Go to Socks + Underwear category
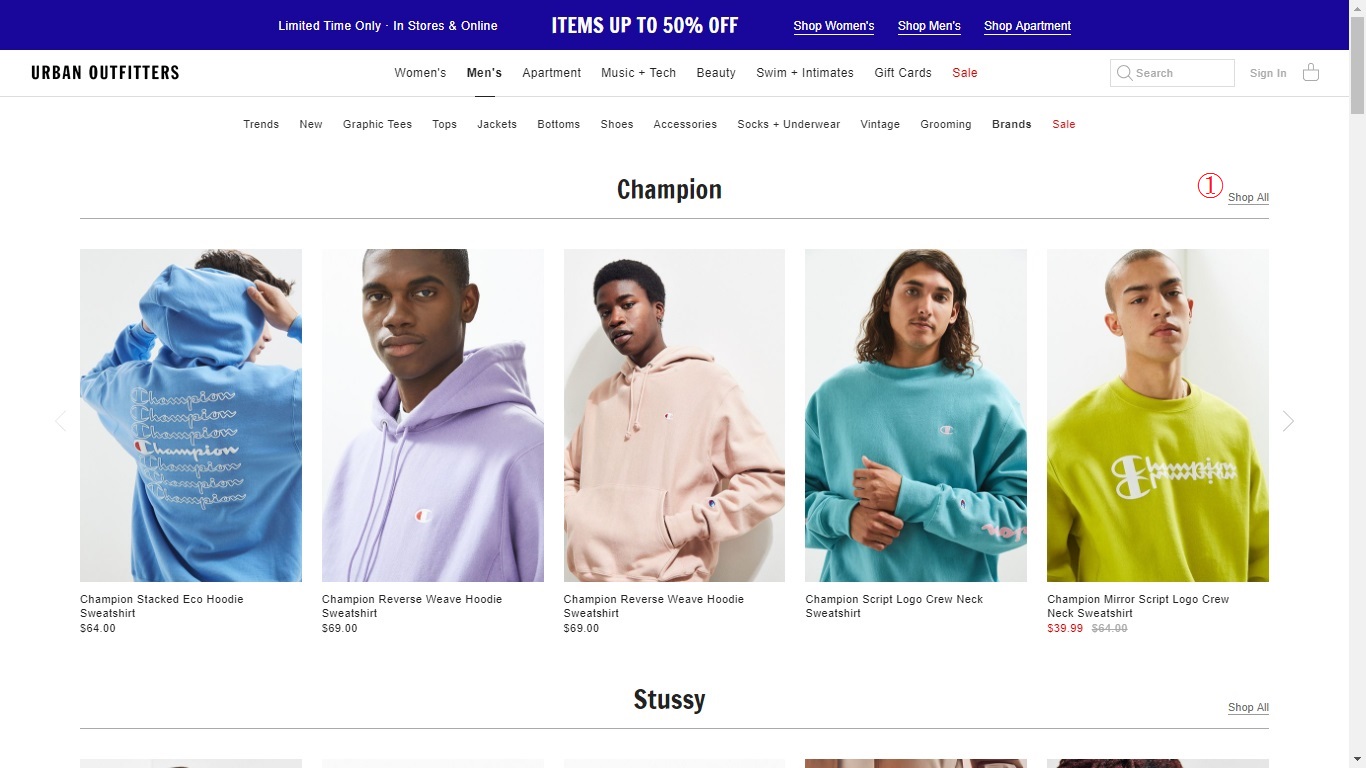 point(788,124)
